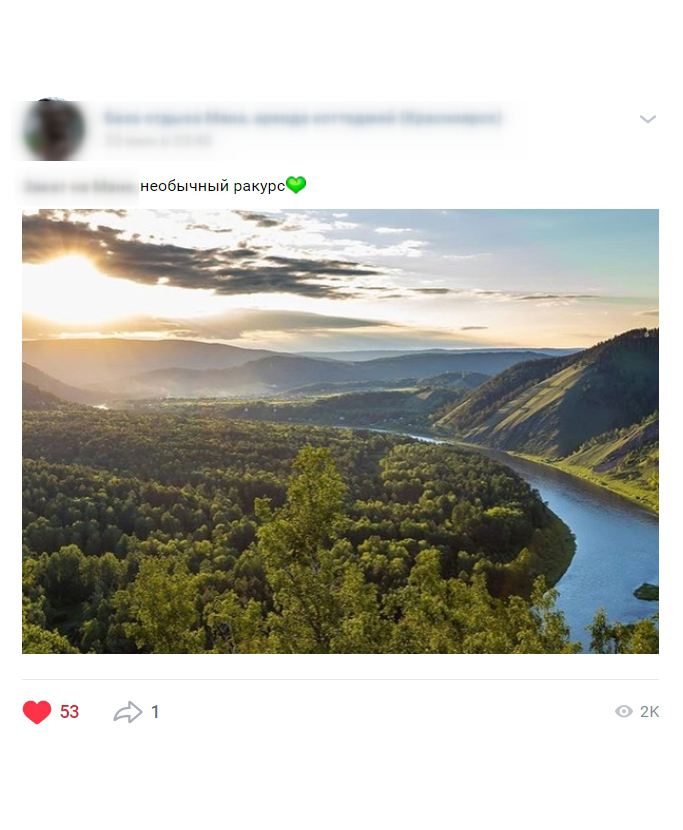Click the eye views icon
The image size is (683, 830).
(x=624, y=711)
